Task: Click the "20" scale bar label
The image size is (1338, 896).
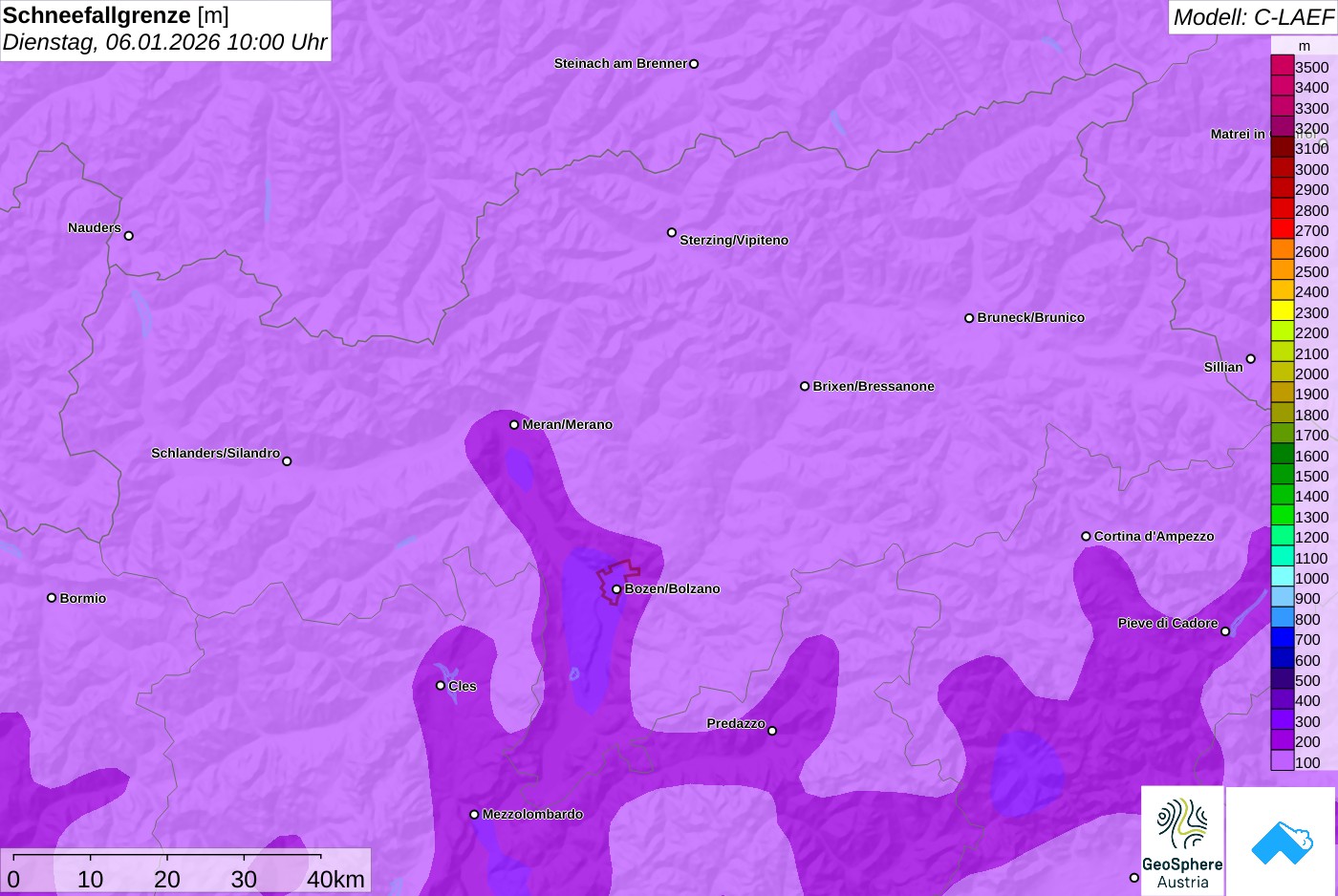Action: [x=167, y=879]
